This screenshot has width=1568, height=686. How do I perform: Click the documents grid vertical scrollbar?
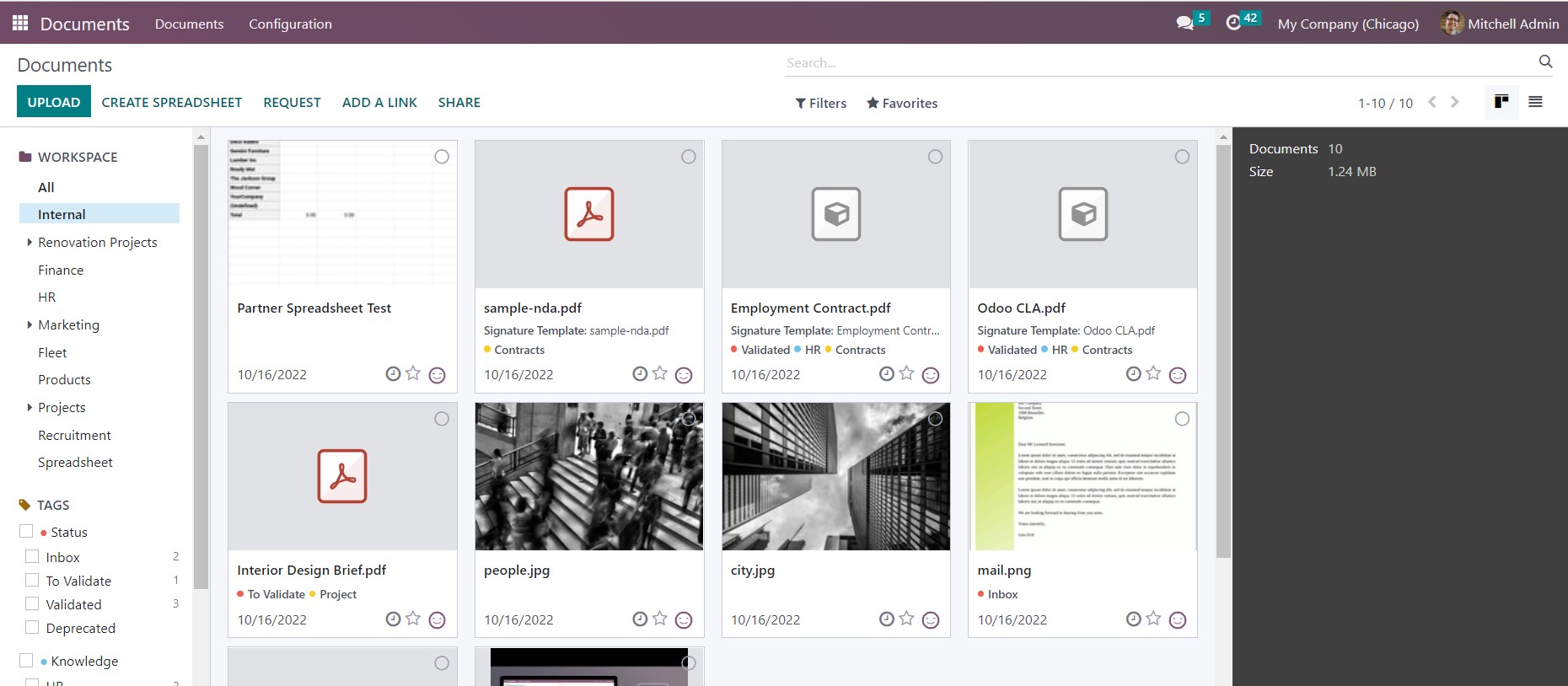click(1223, 351)
